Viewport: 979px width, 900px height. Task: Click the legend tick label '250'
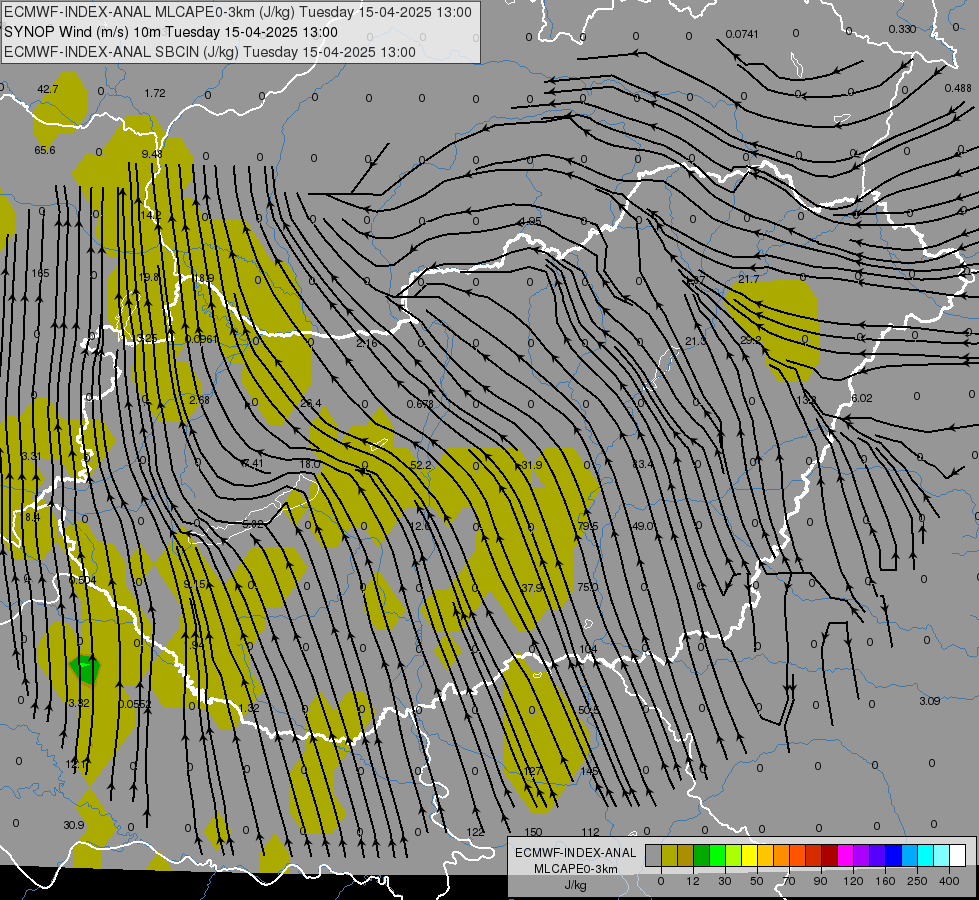[917, 881]
